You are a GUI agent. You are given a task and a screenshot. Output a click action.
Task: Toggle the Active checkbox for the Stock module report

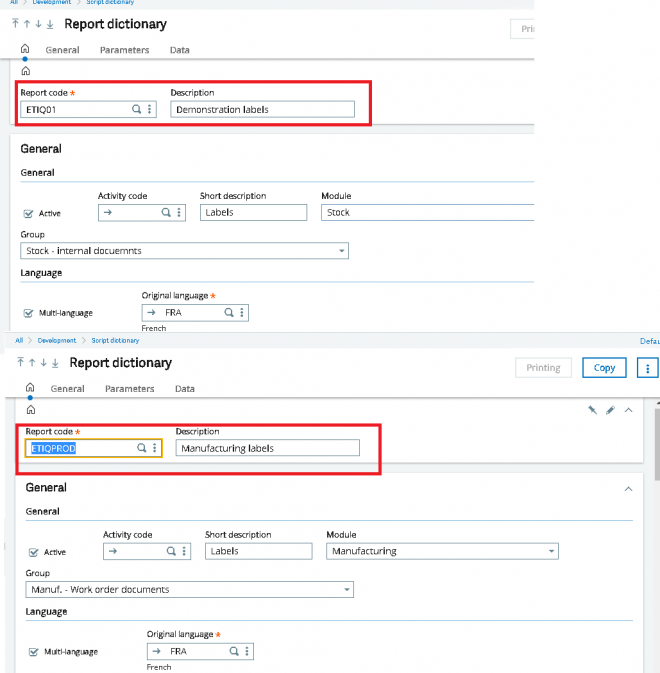coord(27,213)
